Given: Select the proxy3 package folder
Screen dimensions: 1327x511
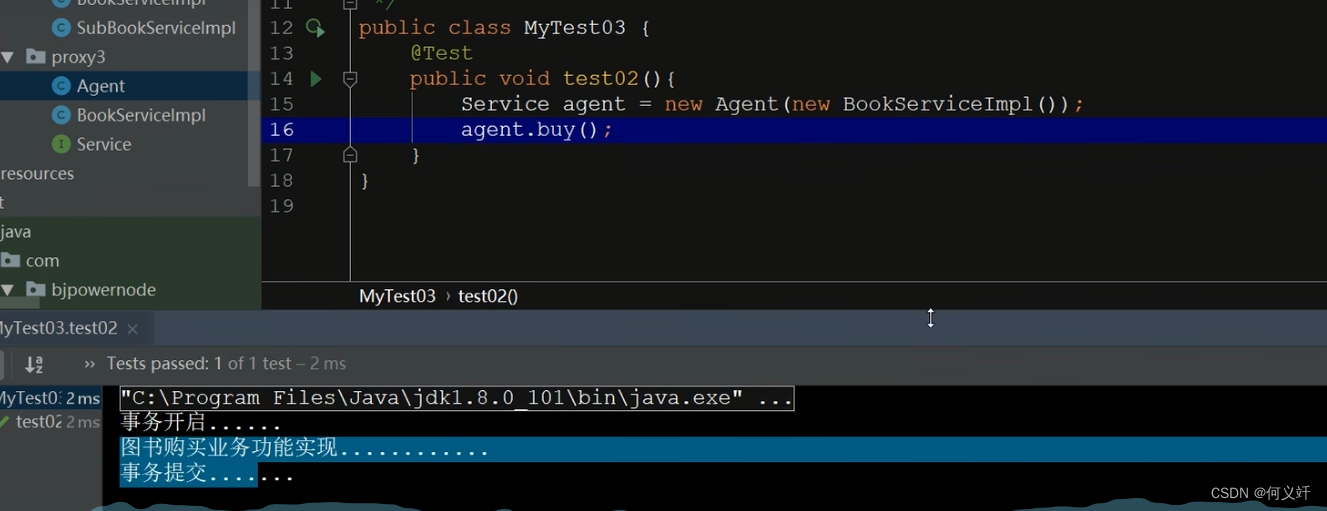Looking at the screenshot, I should tap(78, 57).
